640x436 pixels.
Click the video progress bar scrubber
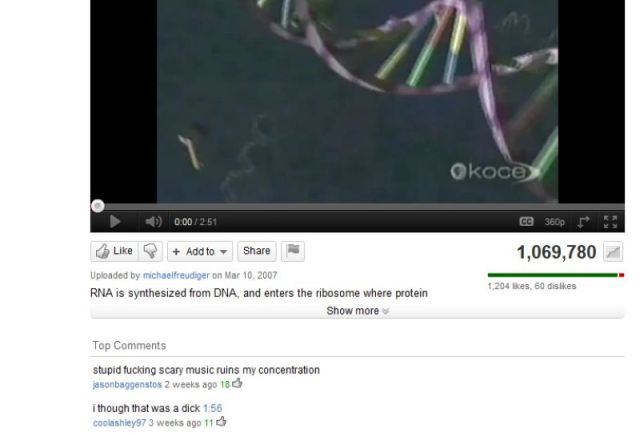coord(98,206)
